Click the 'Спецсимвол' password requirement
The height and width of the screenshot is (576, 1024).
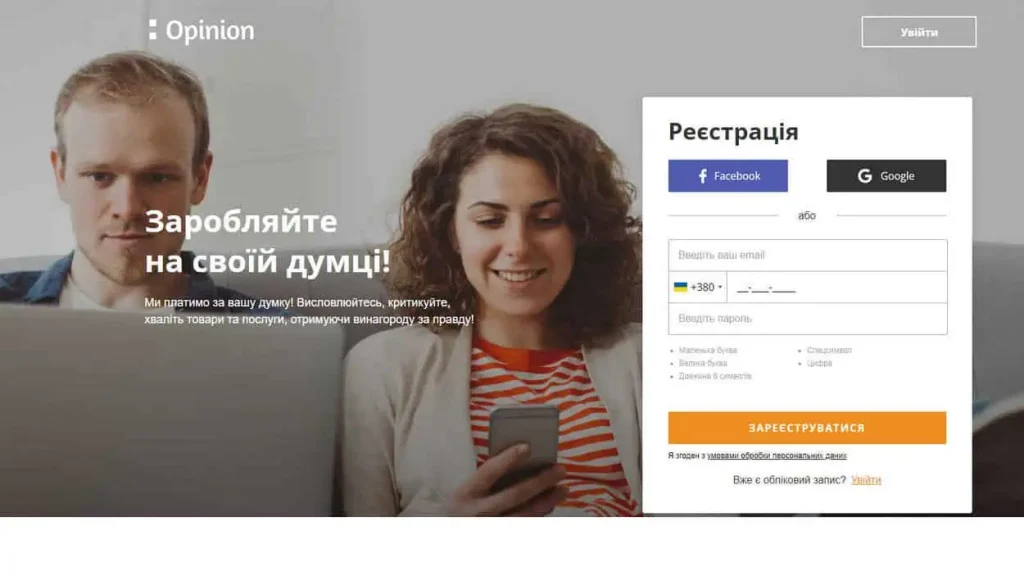pyautogui.click(x=829, y=351)
